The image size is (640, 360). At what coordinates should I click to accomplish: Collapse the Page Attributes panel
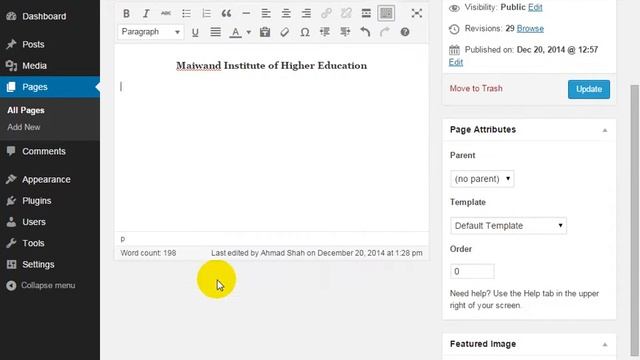coord(604,130)
